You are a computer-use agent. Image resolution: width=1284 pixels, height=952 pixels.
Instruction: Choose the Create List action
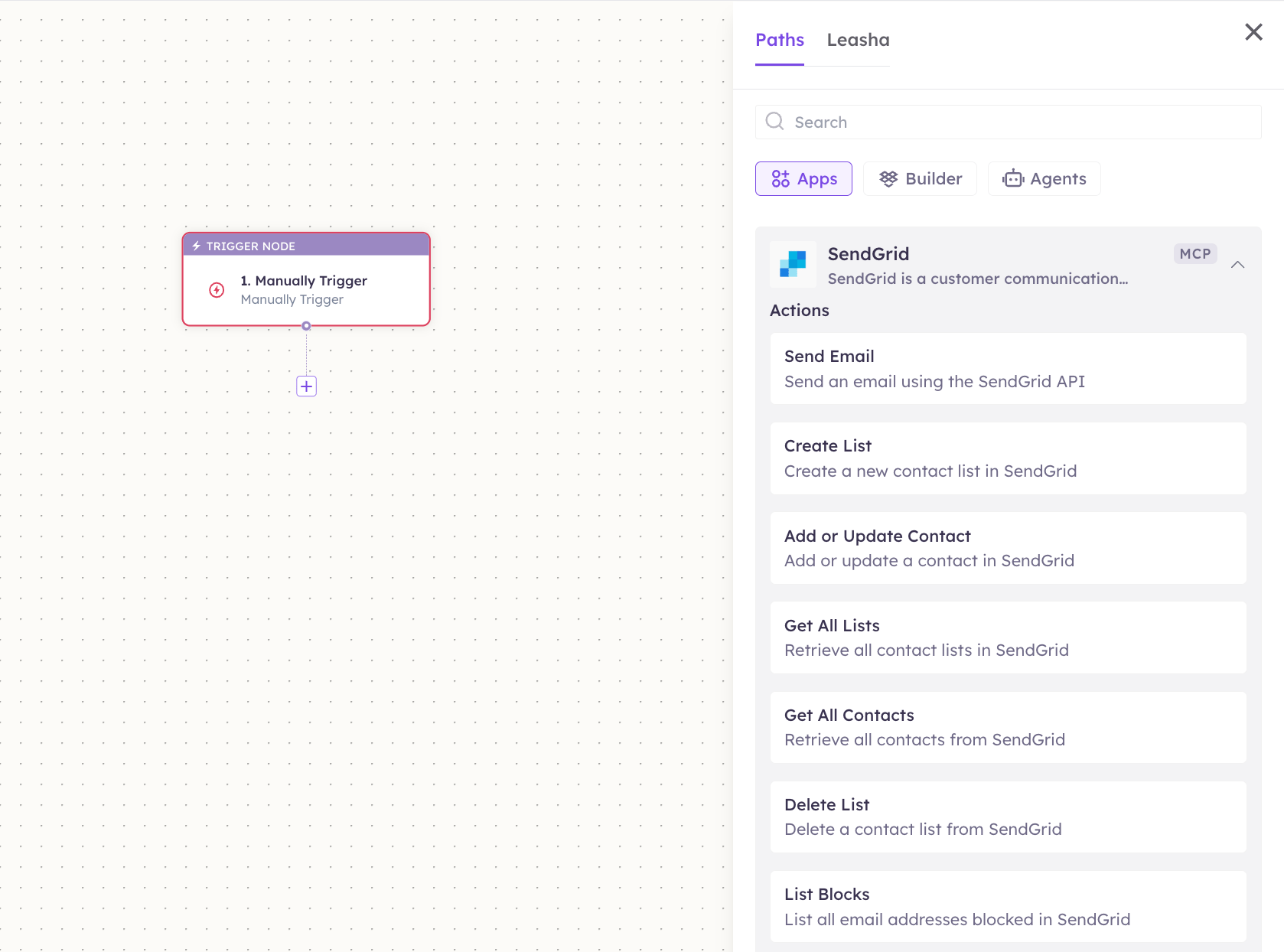point(1008,458)
